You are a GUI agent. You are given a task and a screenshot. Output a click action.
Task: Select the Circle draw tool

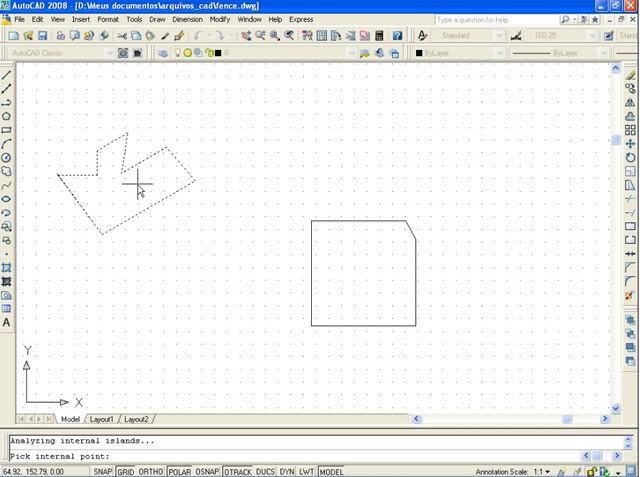(6, 158)
